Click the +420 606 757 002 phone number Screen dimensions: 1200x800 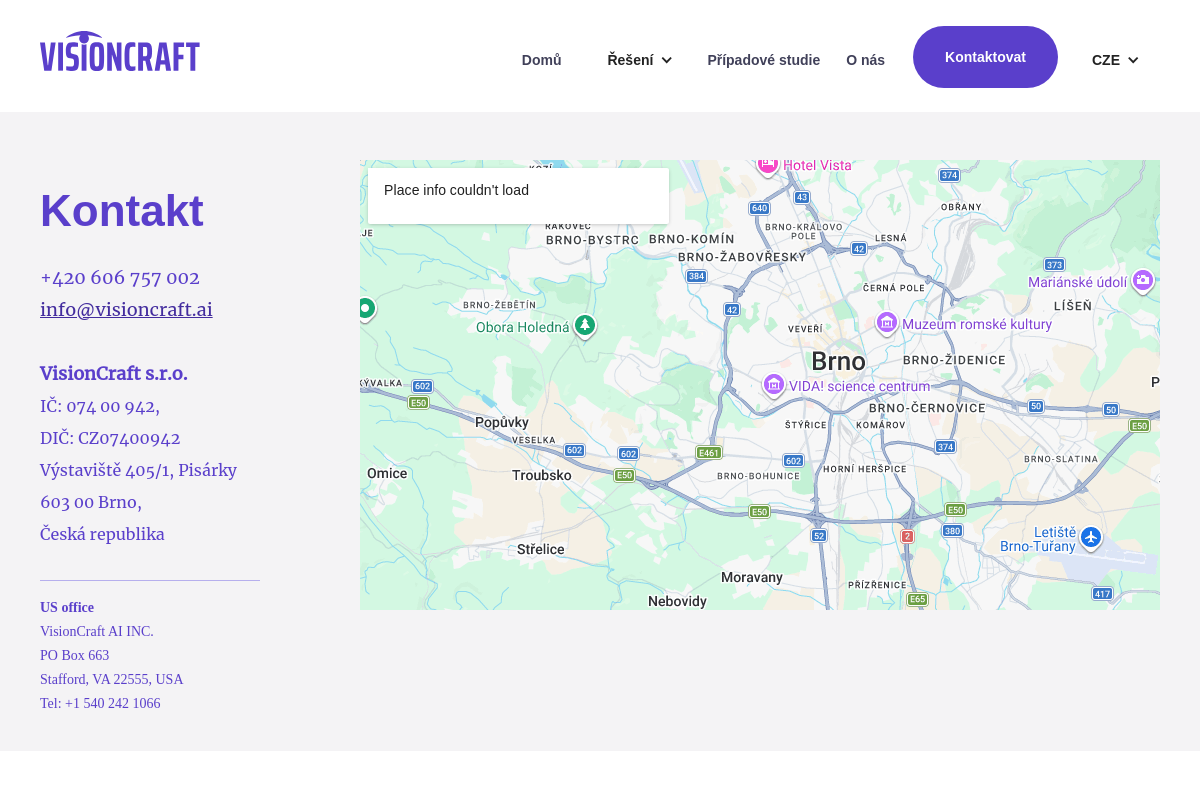pyautogui.click(x=120, y=277)
